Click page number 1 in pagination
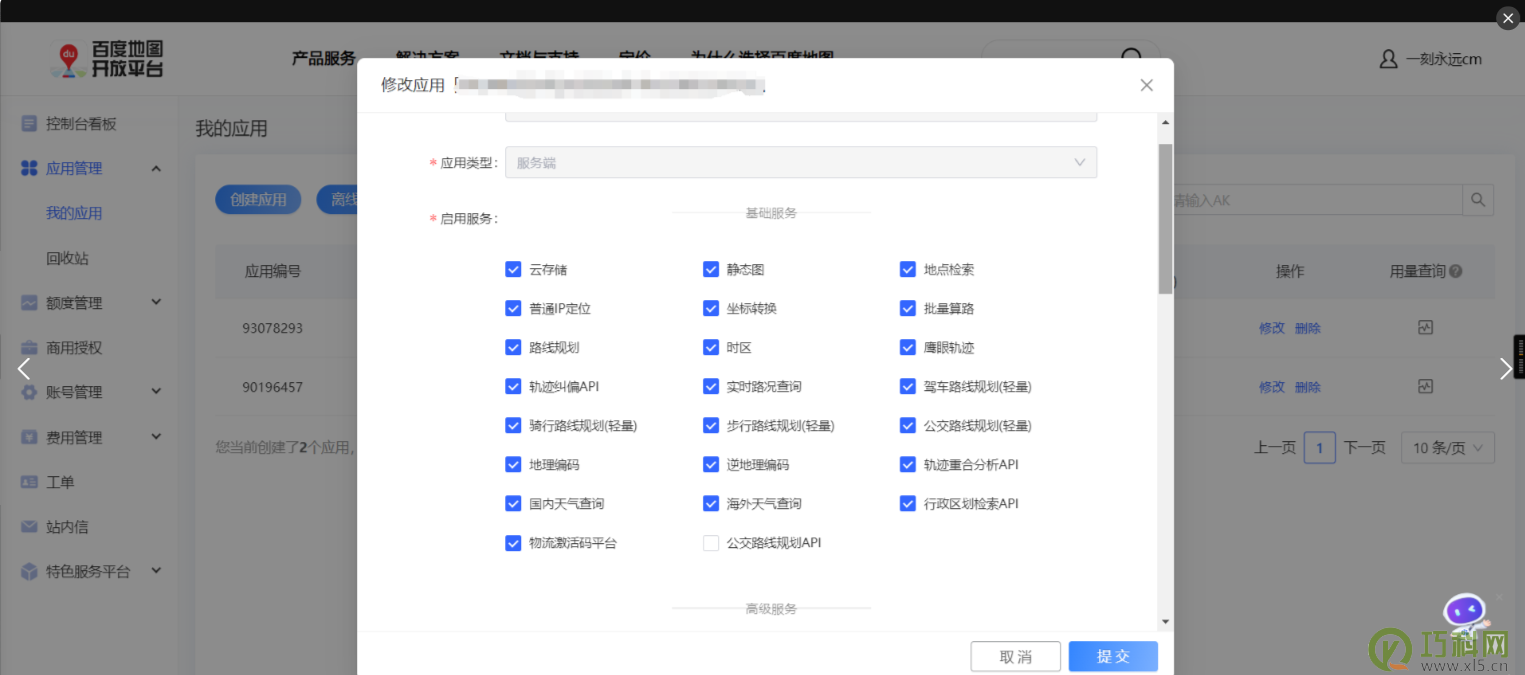Image resolution: width=1525 pixels, height=675 pixels. [1319, 448]
